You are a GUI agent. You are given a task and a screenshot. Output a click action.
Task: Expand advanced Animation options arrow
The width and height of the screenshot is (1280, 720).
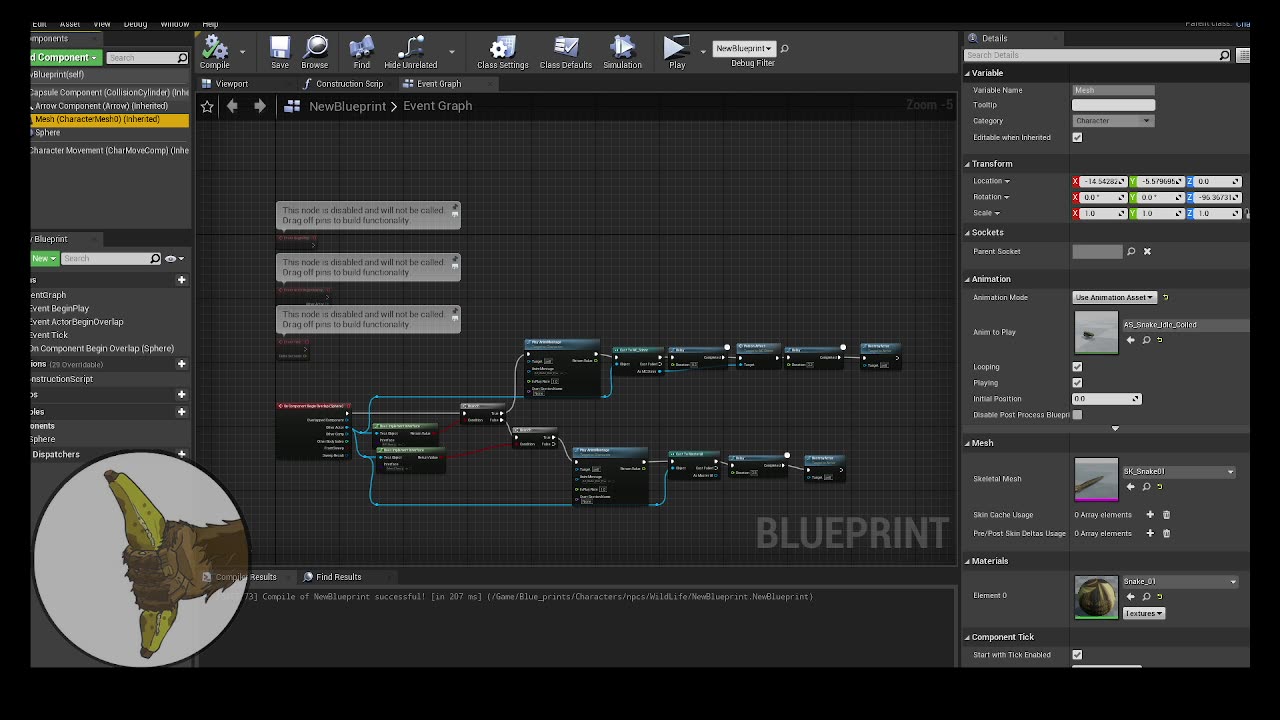click(x=1115, y=429)
